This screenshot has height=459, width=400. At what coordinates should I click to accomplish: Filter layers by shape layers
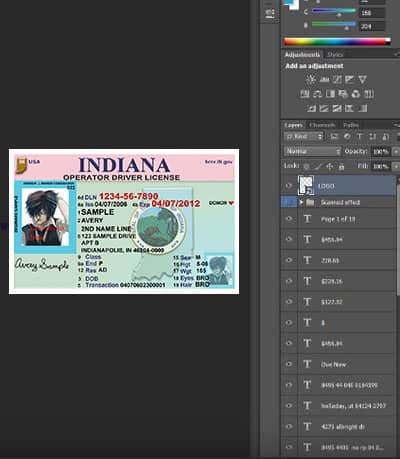coord(372,136)
